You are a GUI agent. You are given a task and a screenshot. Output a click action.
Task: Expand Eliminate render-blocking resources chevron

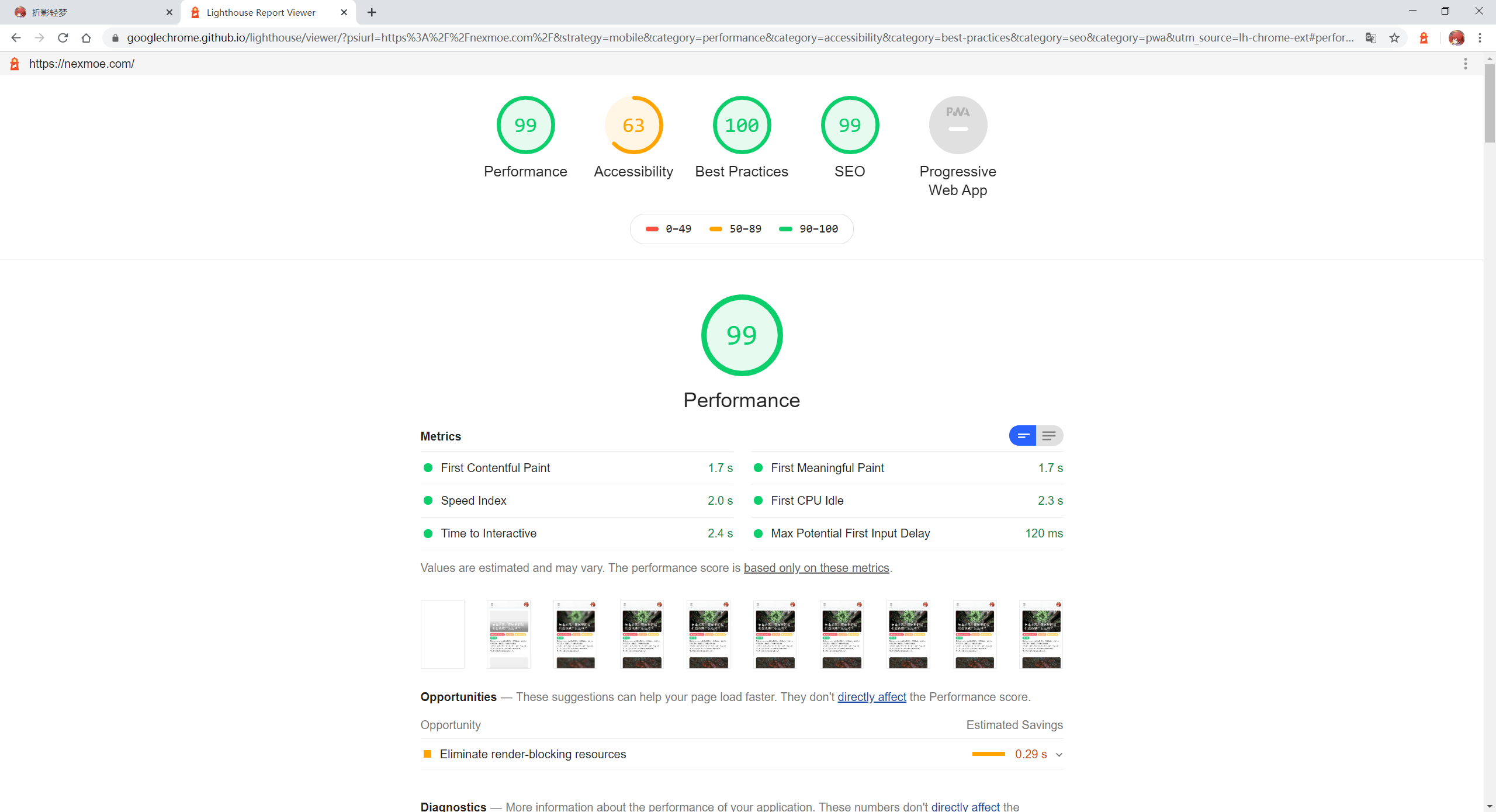1059,755
